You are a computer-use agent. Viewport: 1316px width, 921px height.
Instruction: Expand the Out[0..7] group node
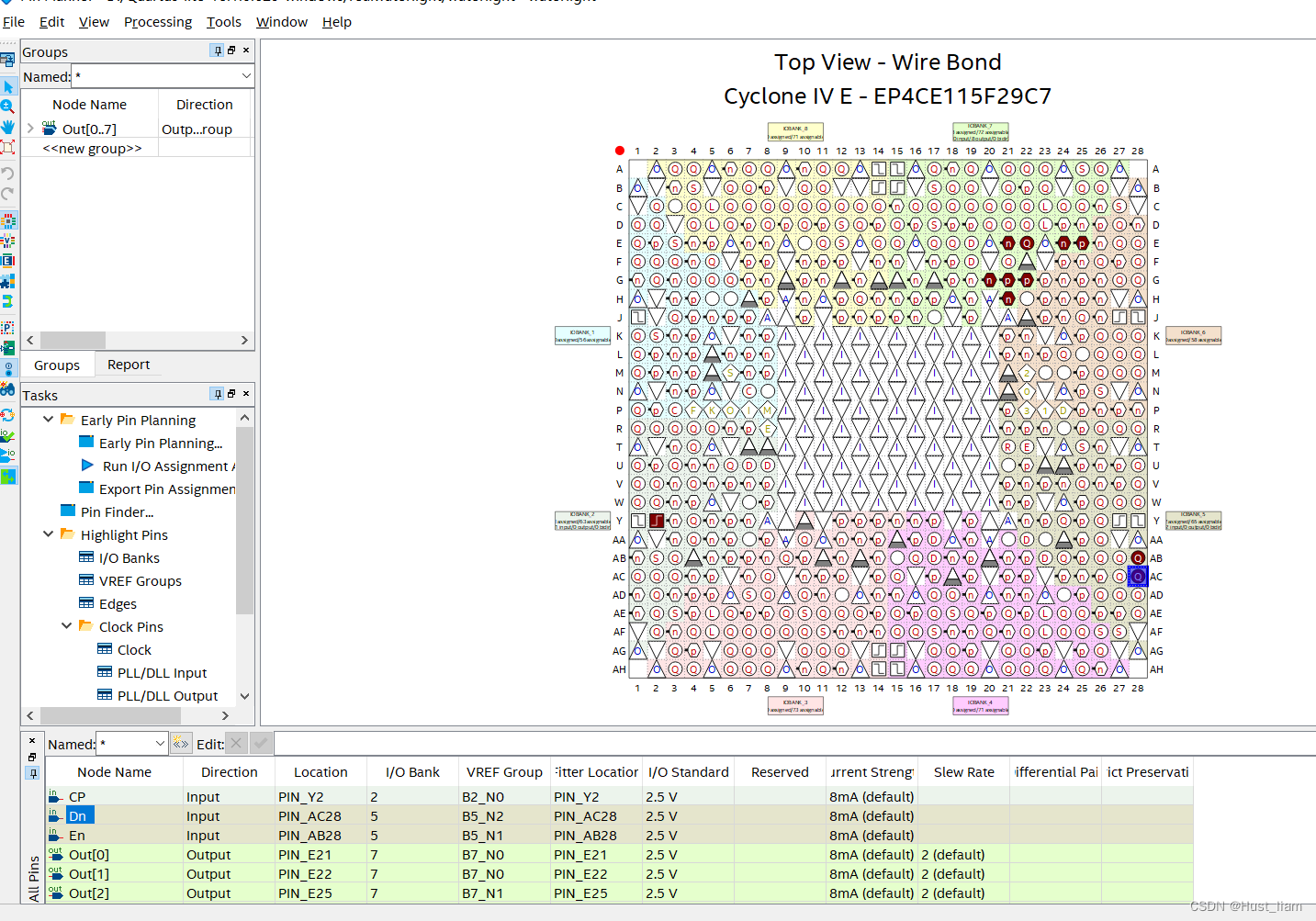(30, 129)
